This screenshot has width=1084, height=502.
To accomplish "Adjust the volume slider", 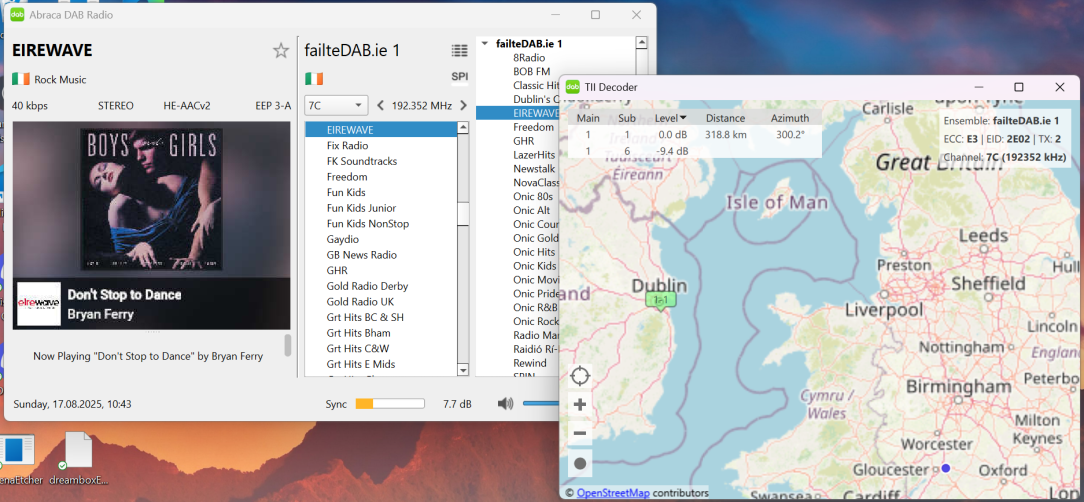I will [x=541, y=403].
